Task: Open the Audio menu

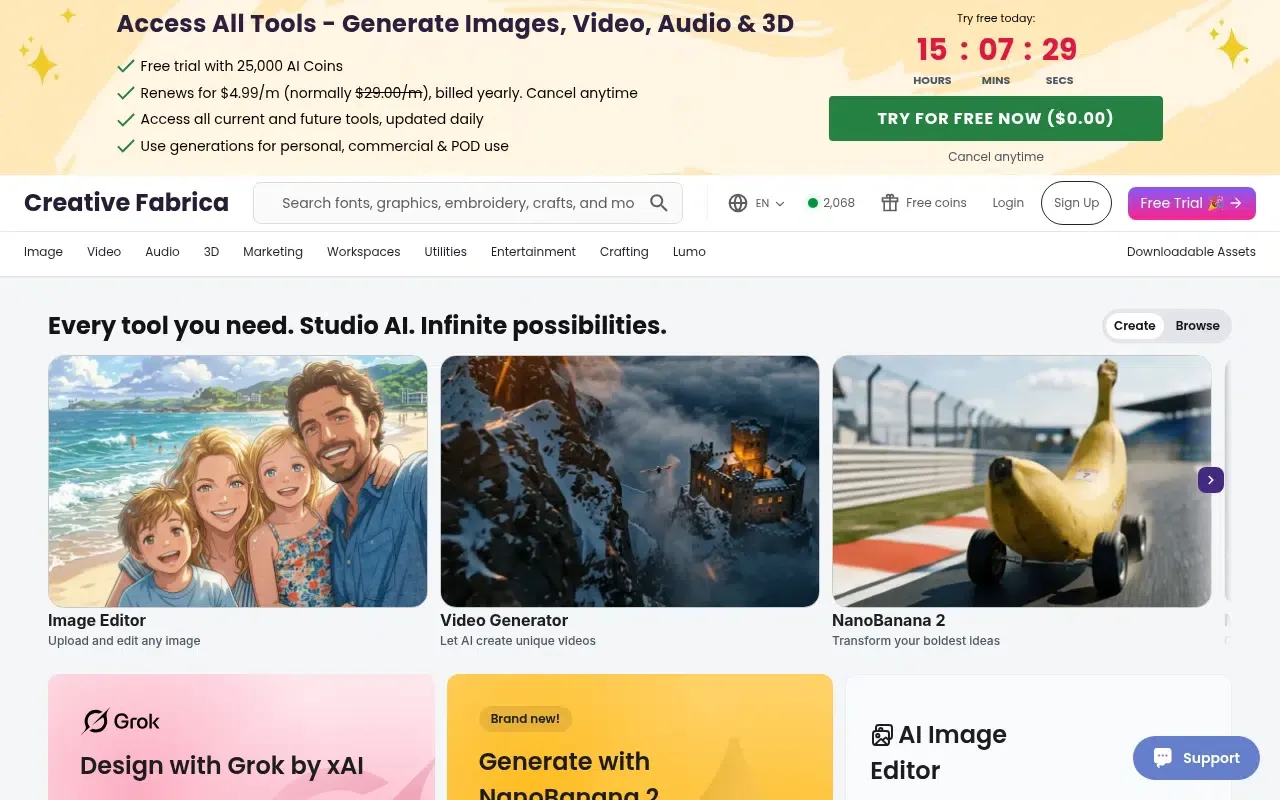Action: click(162, 252)
